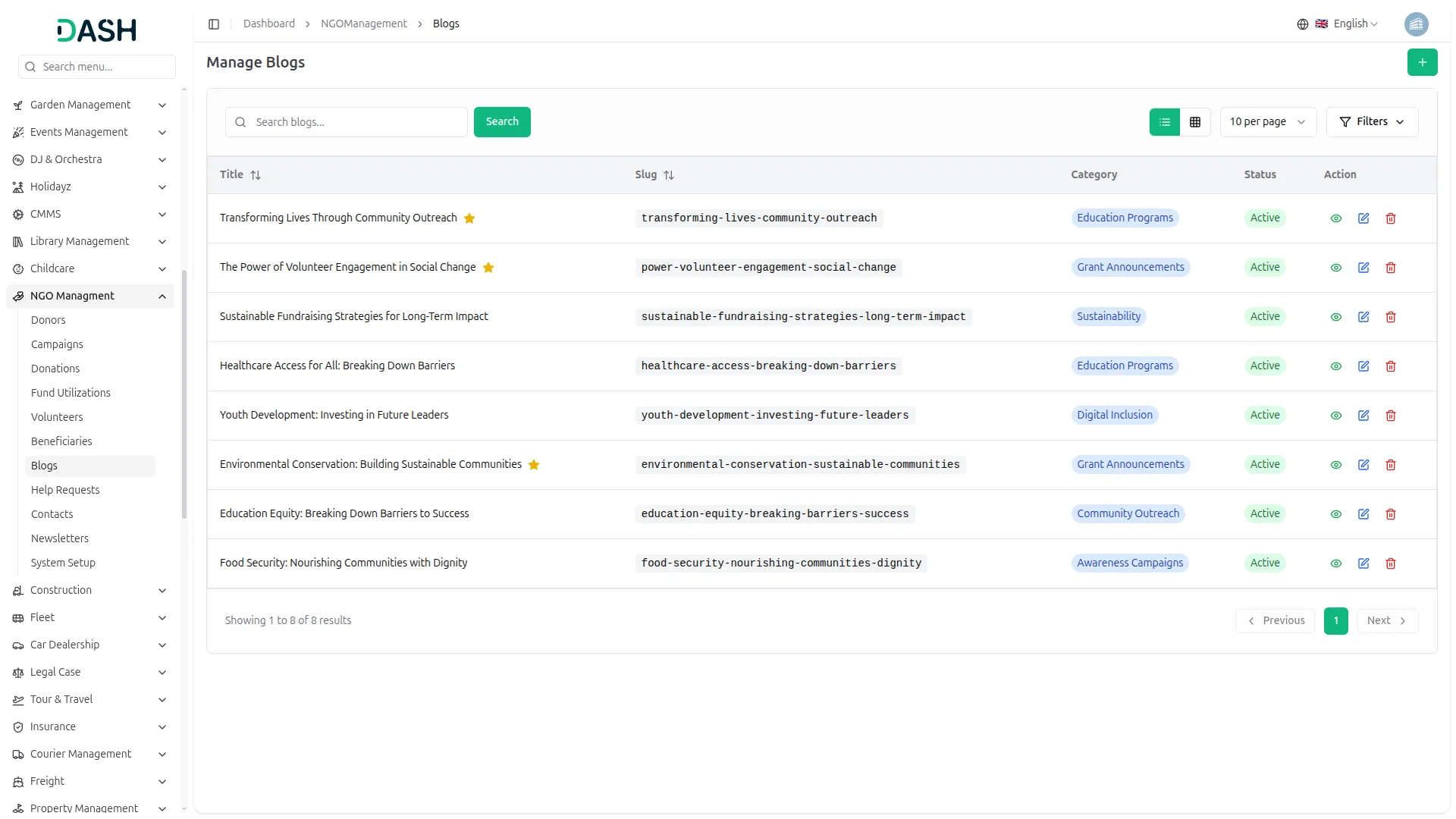Image resolution: width=1456 pixels, height=819 pixels.
Task: Open the user avatar menu
Action: 1416,24
